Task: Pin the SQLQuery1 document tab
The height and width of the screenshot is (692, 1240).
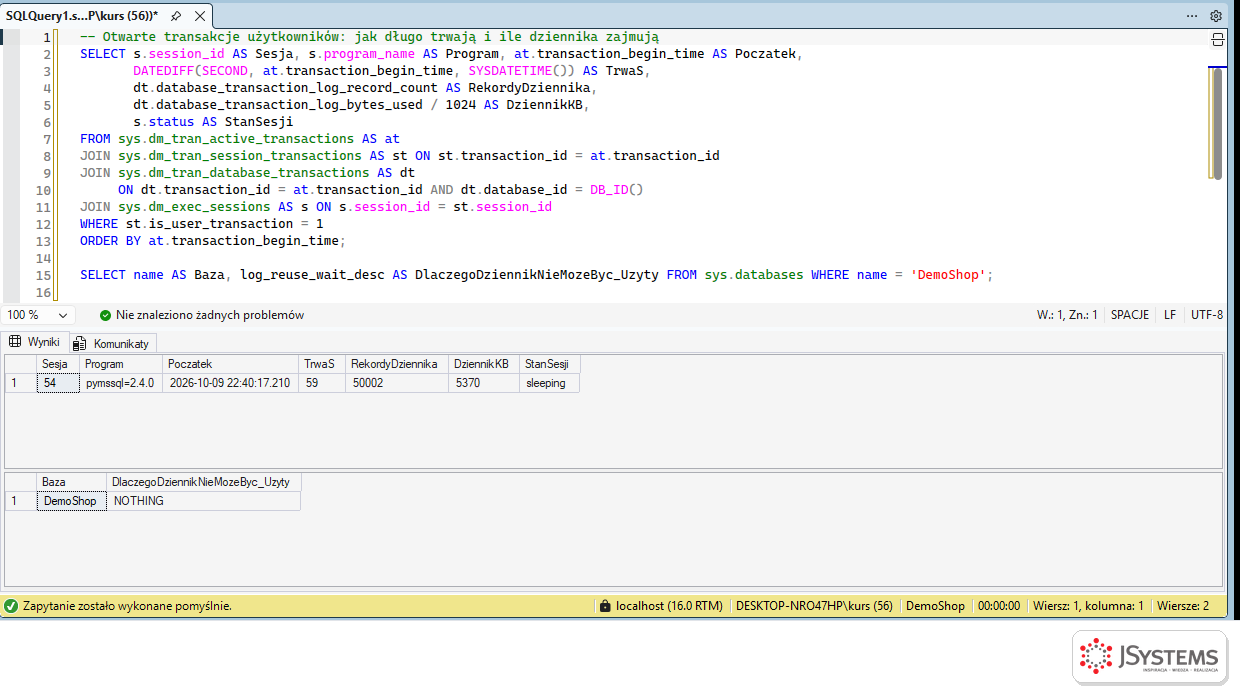Action: point(176,16)
